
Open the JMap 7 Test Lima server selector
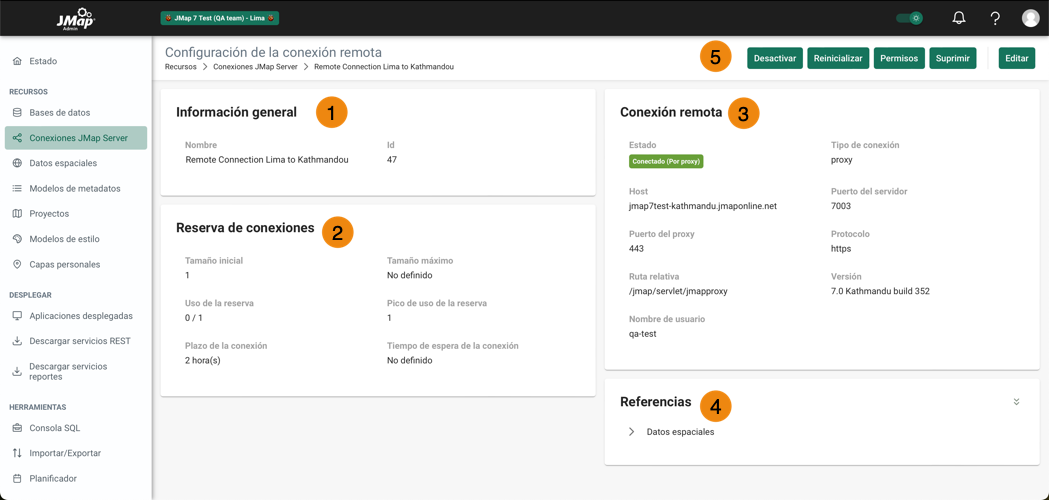[x=219, y=18]
